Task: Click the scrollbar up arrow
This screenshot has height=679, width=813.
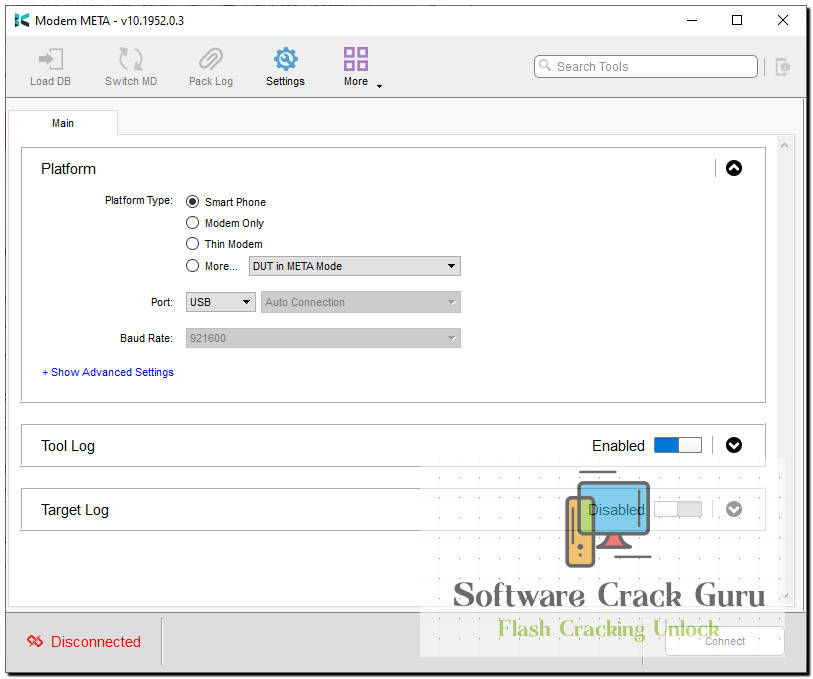Action: (784, 146)
